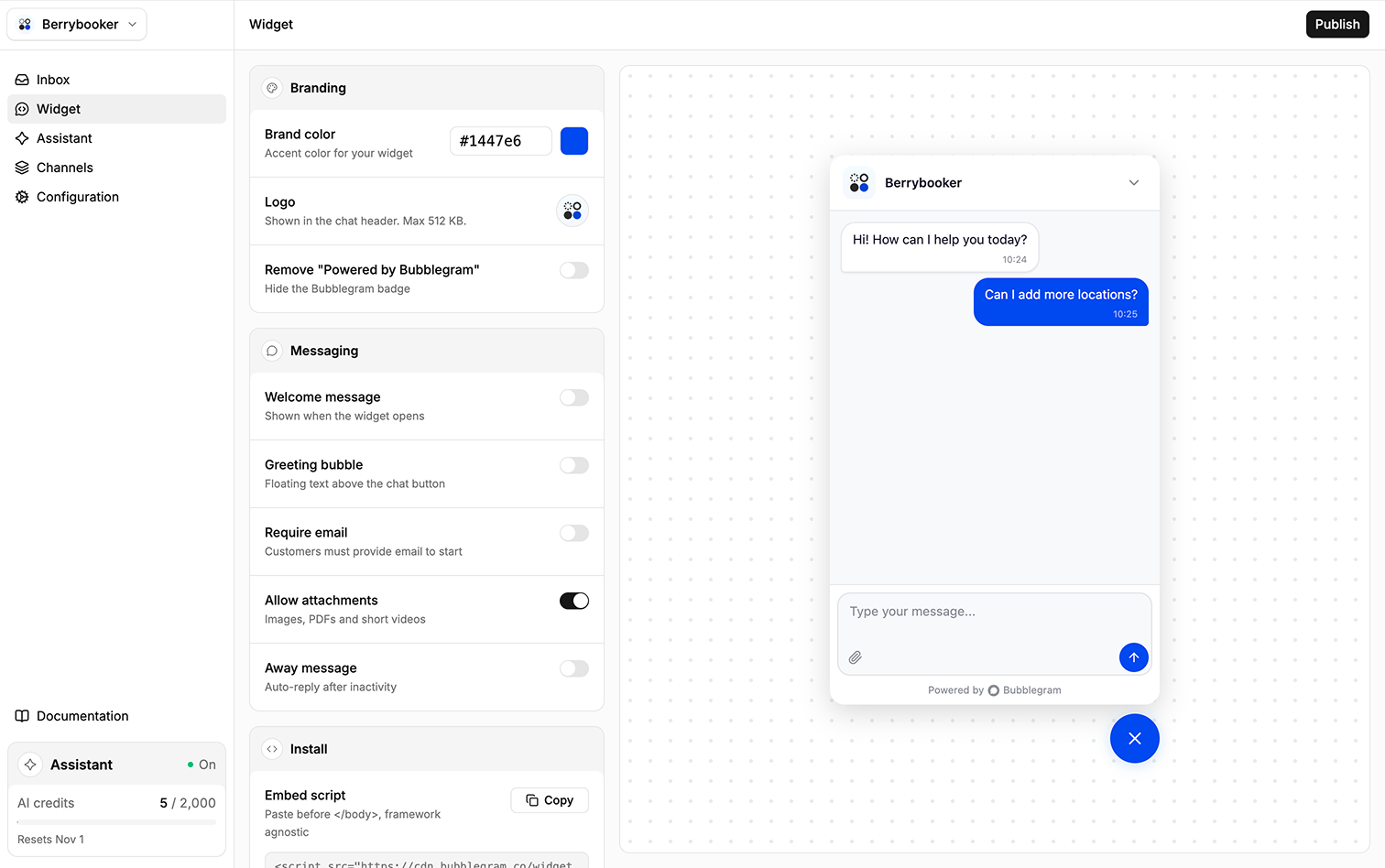Toggle Require email on
Image resolution: width=1385 pixels, height=868 pixels.
[574, 533]
